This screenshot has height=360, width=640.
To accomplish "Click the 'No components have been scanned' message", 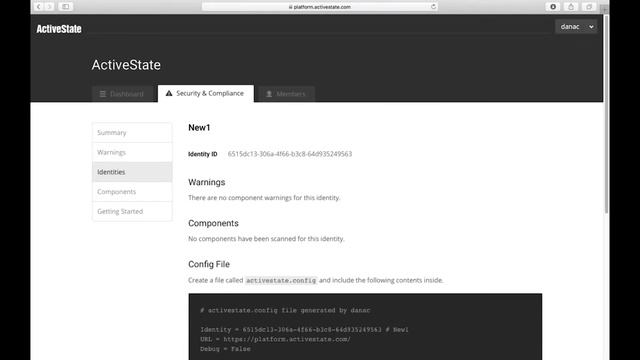I will tap(266, 239).
